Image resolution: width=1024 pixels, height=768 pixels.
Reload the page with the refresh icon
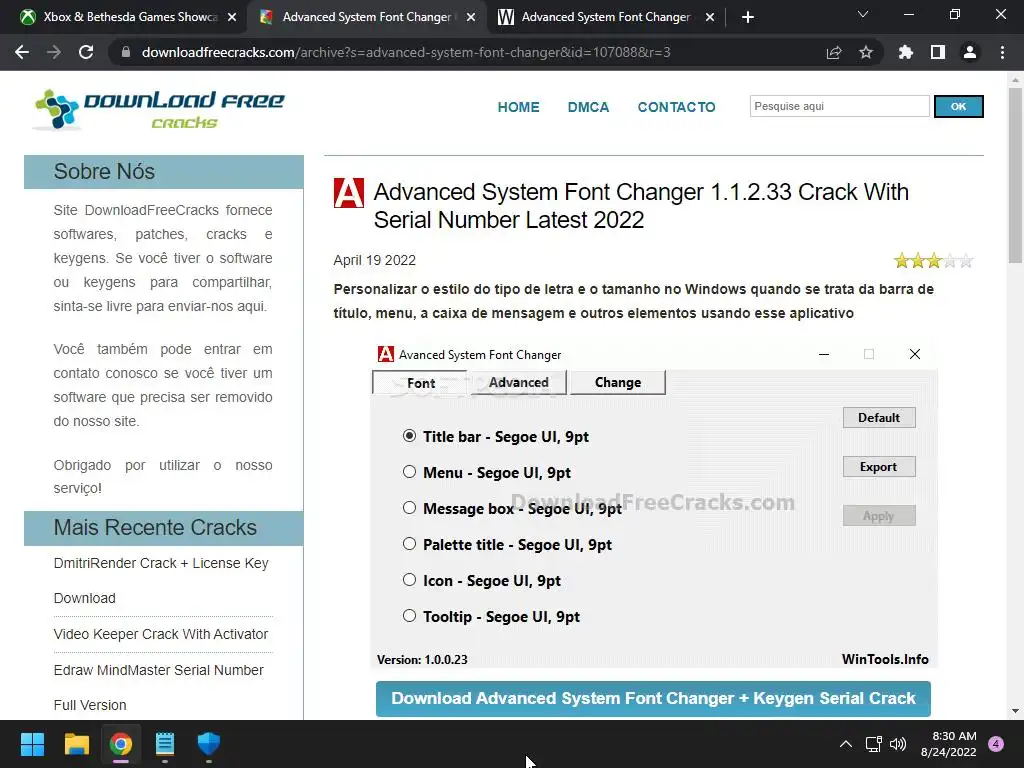86,52
